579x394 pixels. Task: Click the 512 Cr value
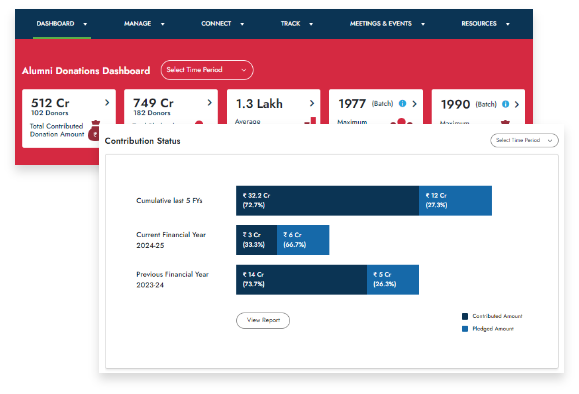tap(50, 103)
